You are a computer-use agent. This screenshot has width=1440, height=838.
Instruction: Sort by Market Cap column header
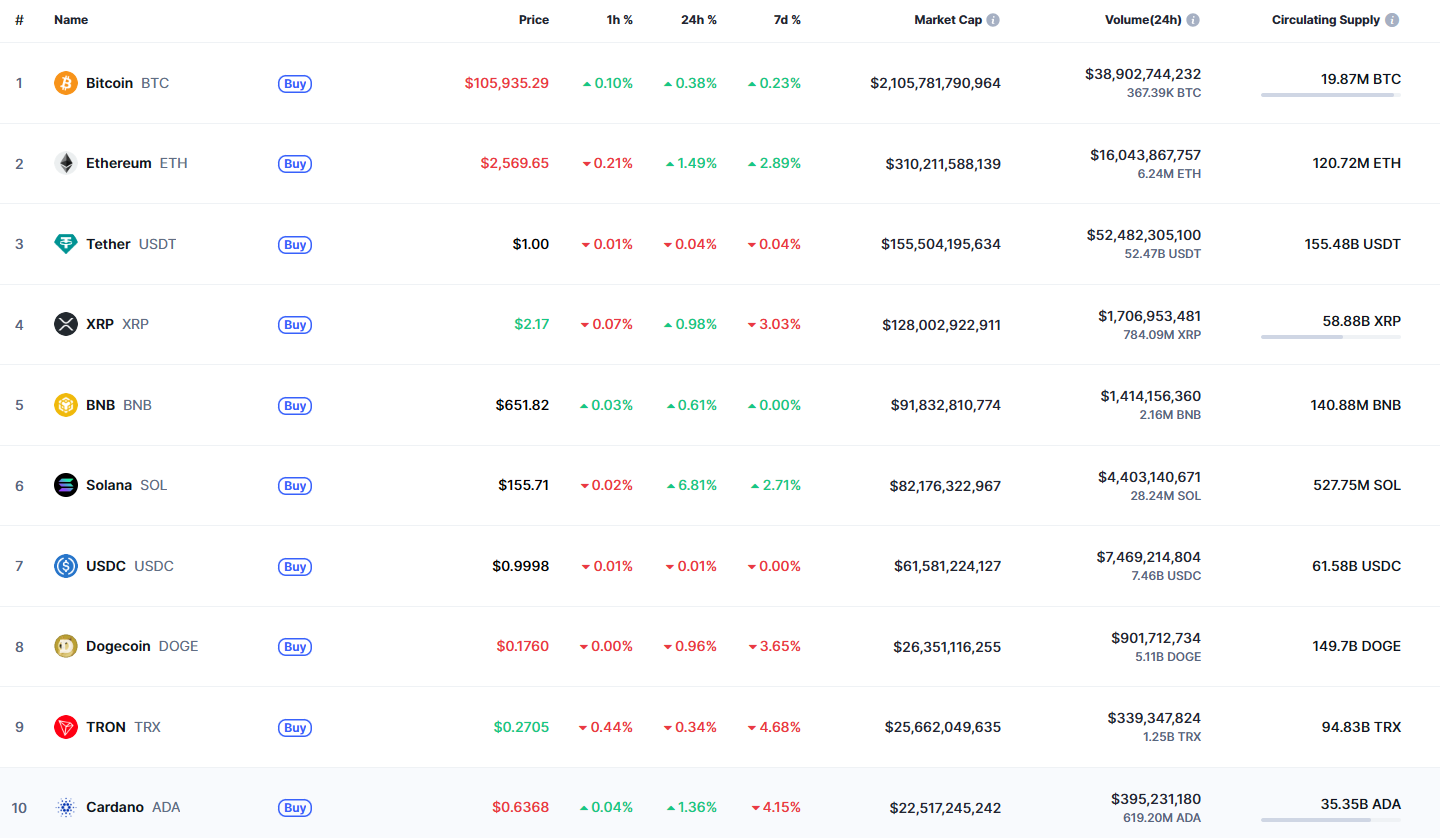click(948, 20)
